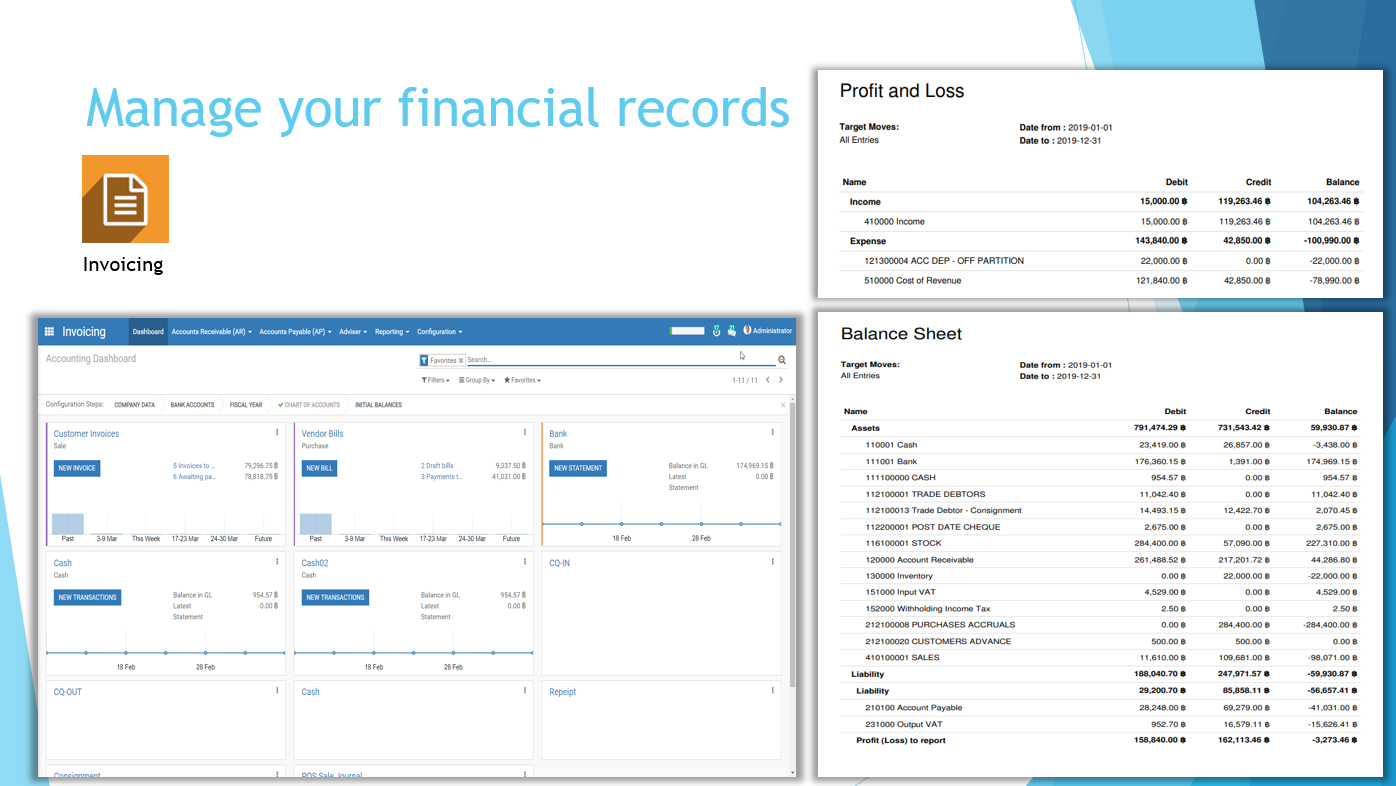Expand Accounts Payable (AP) menu
Screen dimensions: 1396x786
tap(296, 332)
